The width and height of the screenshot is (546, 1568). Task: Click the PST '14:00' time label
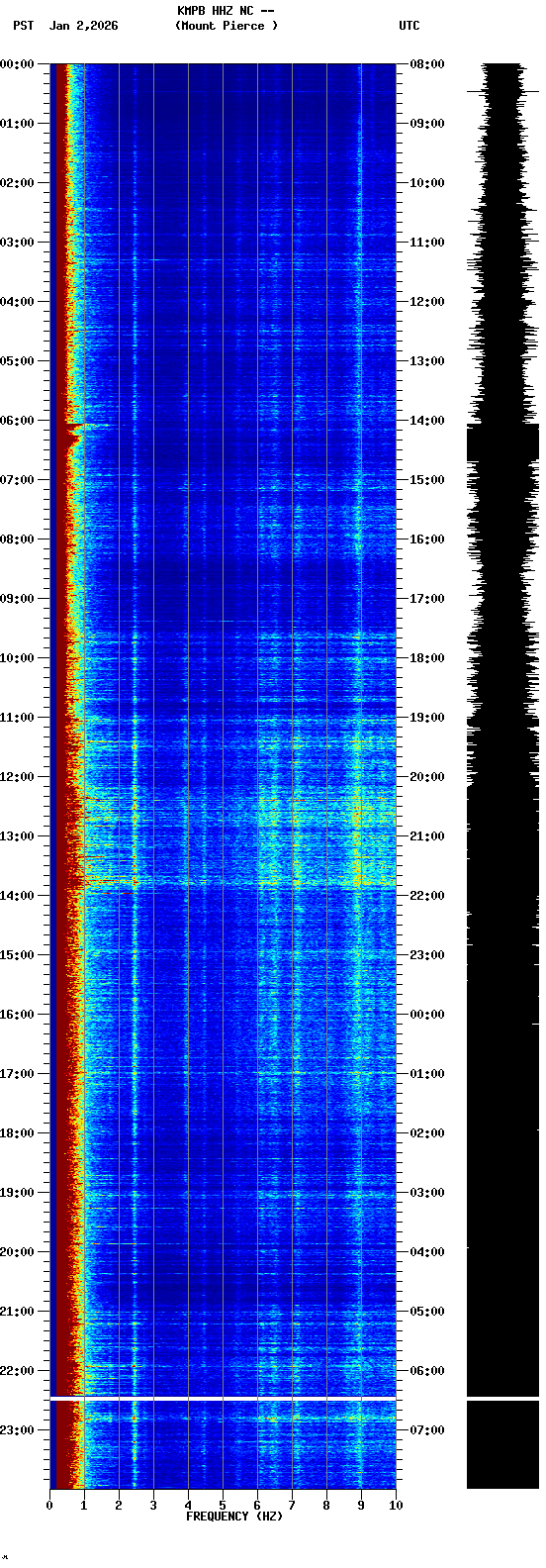(18, 896)
